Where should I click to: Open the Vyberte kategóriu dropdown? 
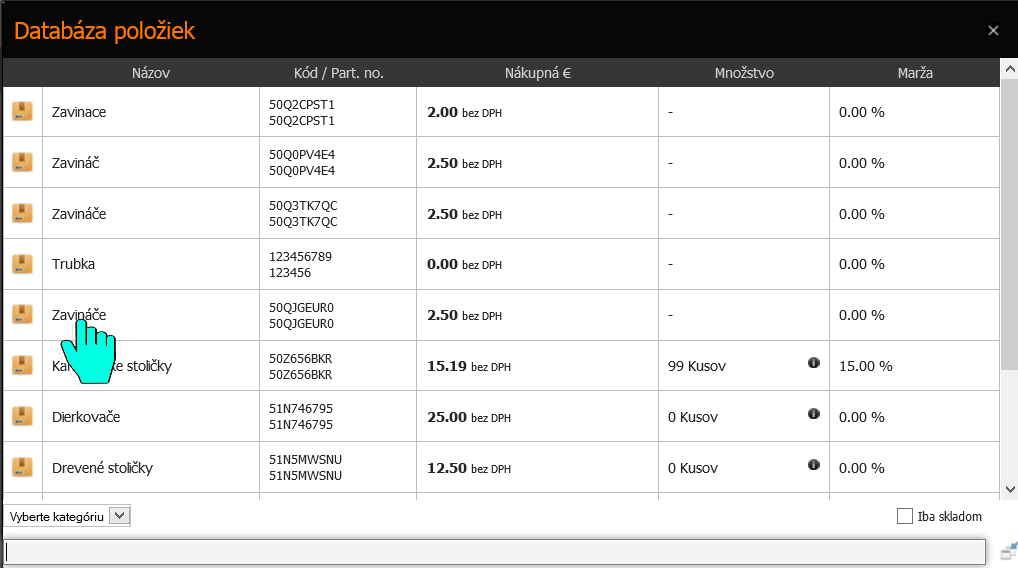67,516
